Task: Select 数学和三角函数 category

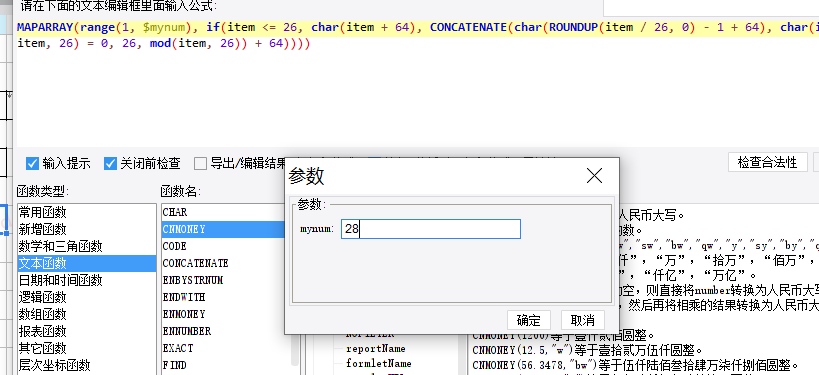Action: click(87, 247)
